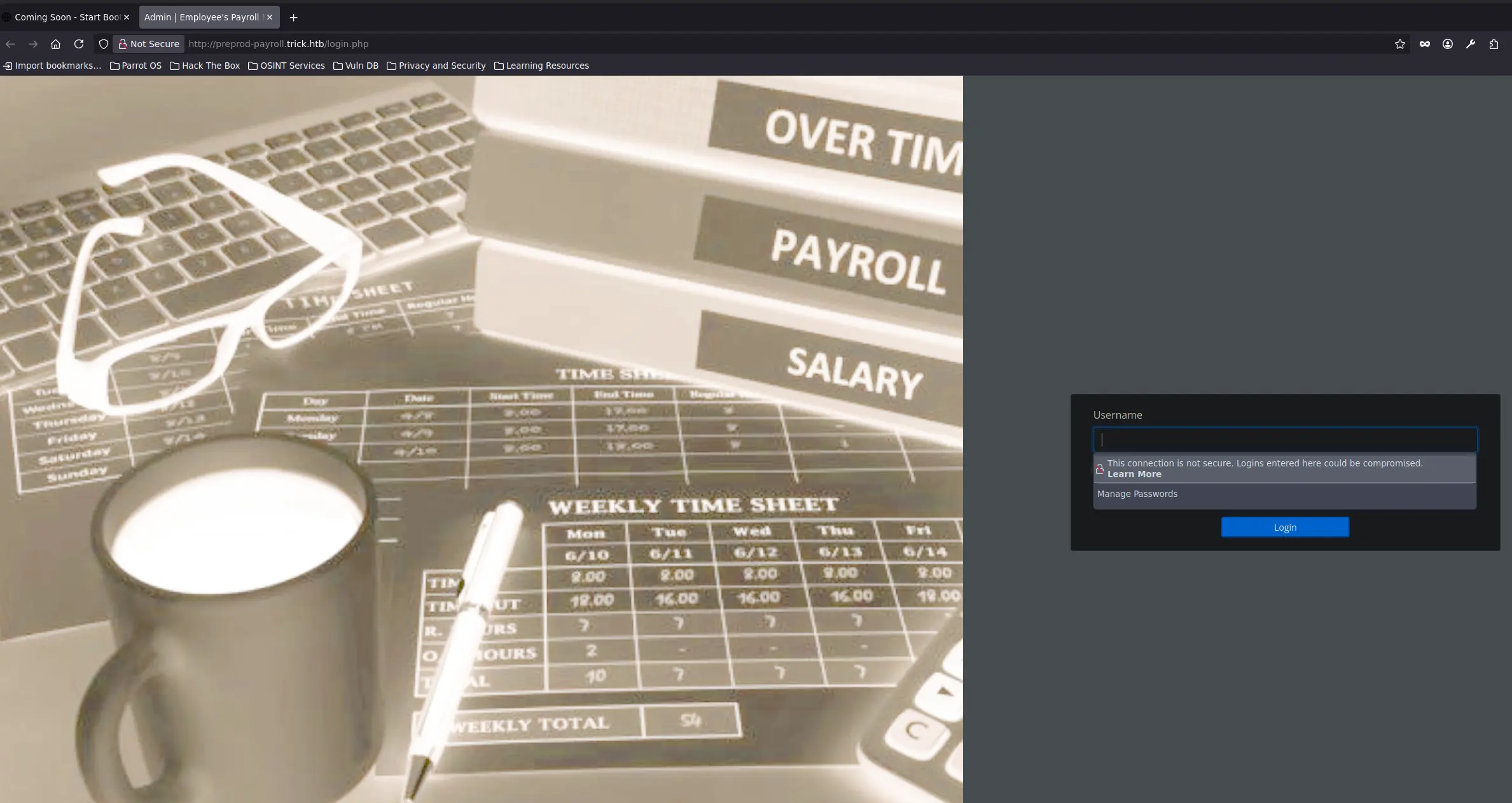Expand the Parrot OS bookmarks folder
Image resolution: width=1512 pixels, height=803 pixels.
(x=135, y=66)
